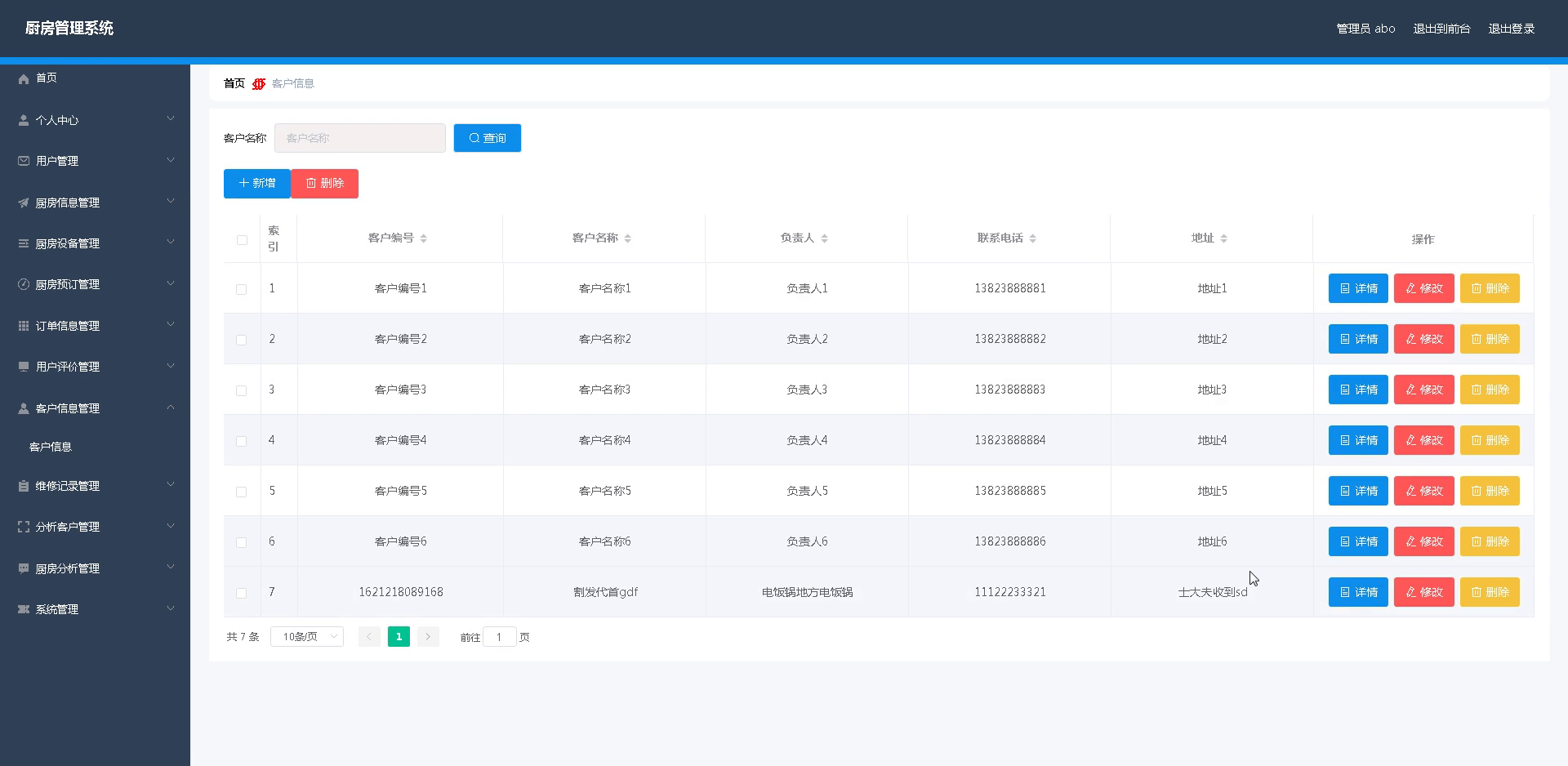This screenshot has height=766, width=1568.
Task: Click 退出到前台 link in header
Action: tap(1441, 29)
